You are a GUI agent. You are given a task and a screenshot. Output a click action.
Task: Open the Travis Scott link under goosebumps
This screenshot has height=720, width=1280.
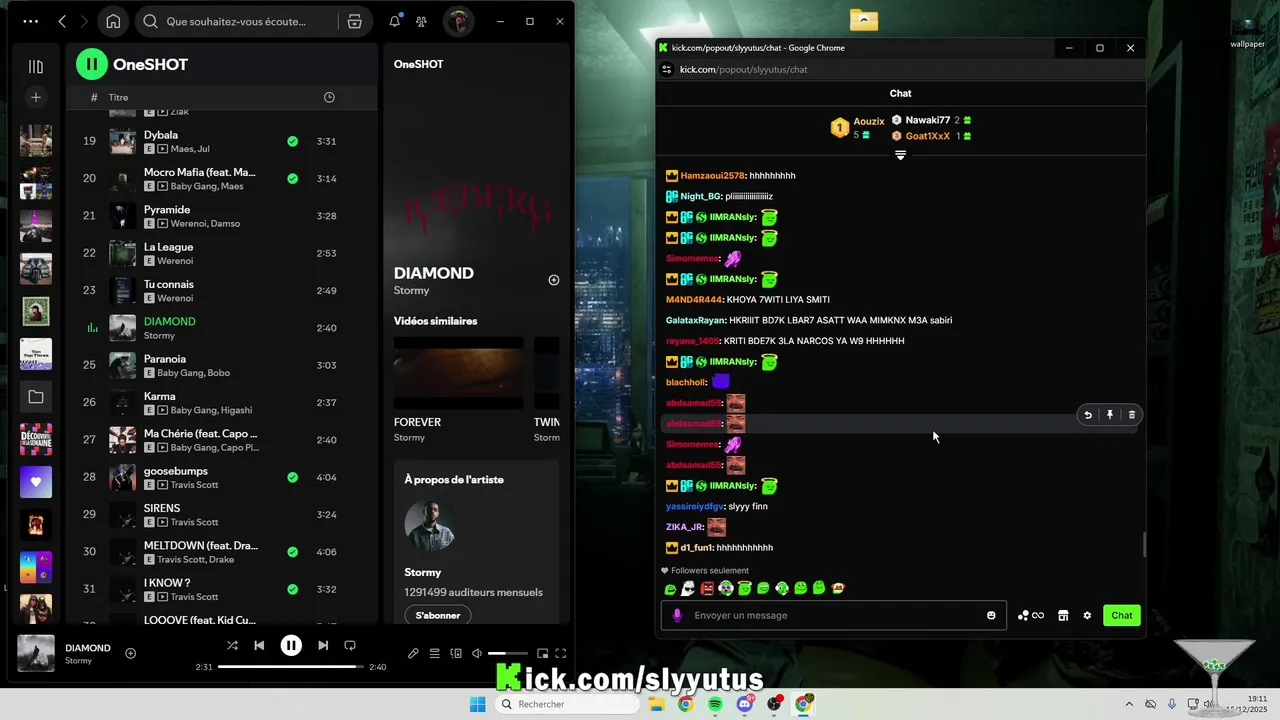pos(194,485)
